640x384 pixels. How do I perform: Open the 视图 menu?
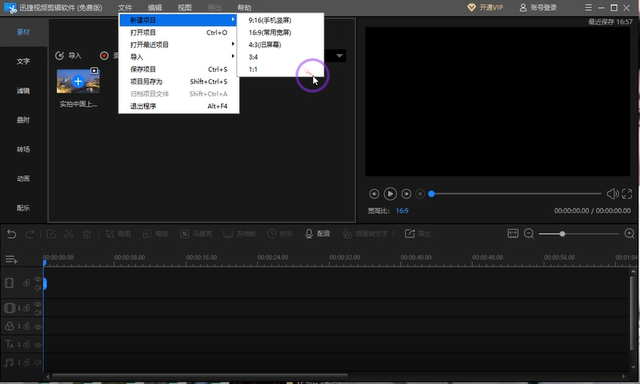184,8
